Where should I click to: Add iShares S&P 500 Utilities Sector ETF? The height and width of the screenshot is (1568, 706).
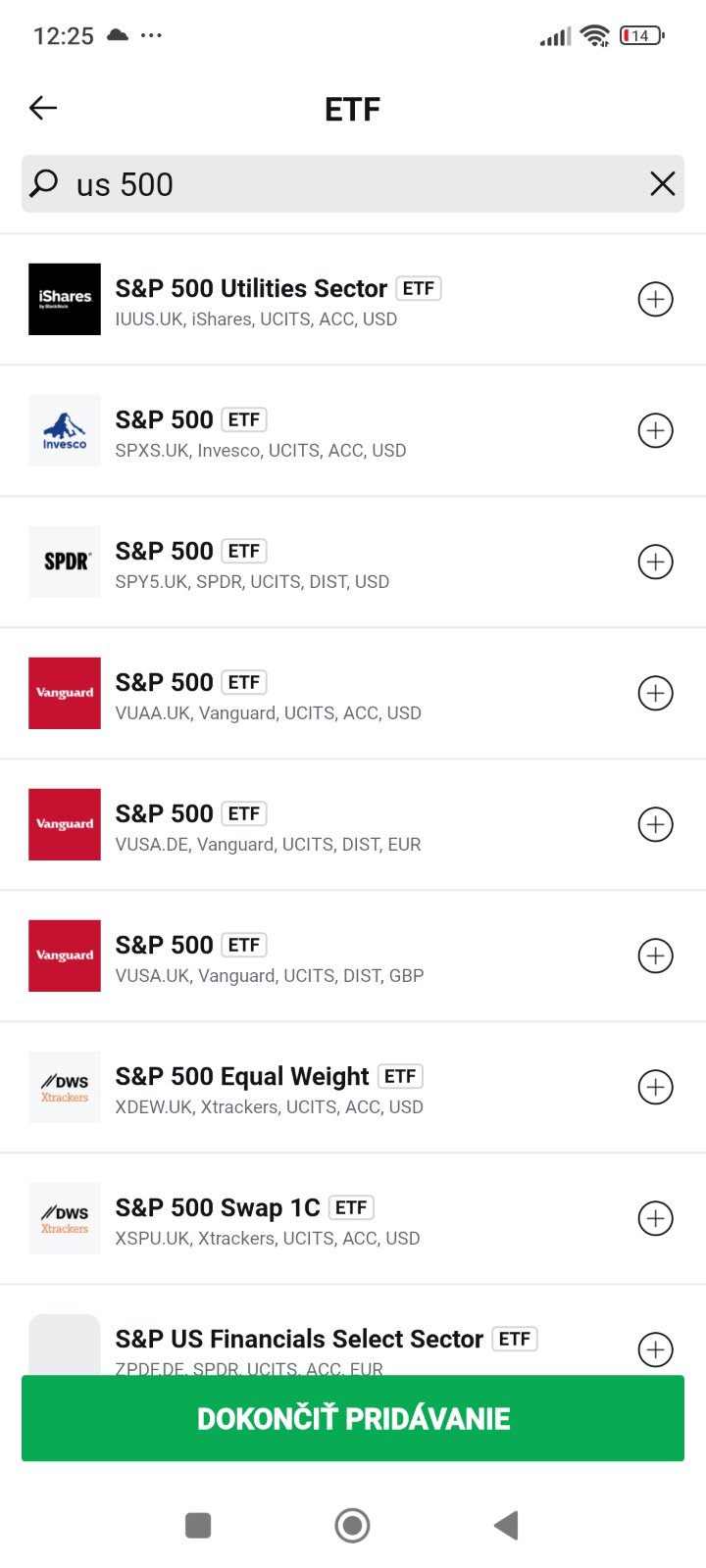tap(655, 299)
